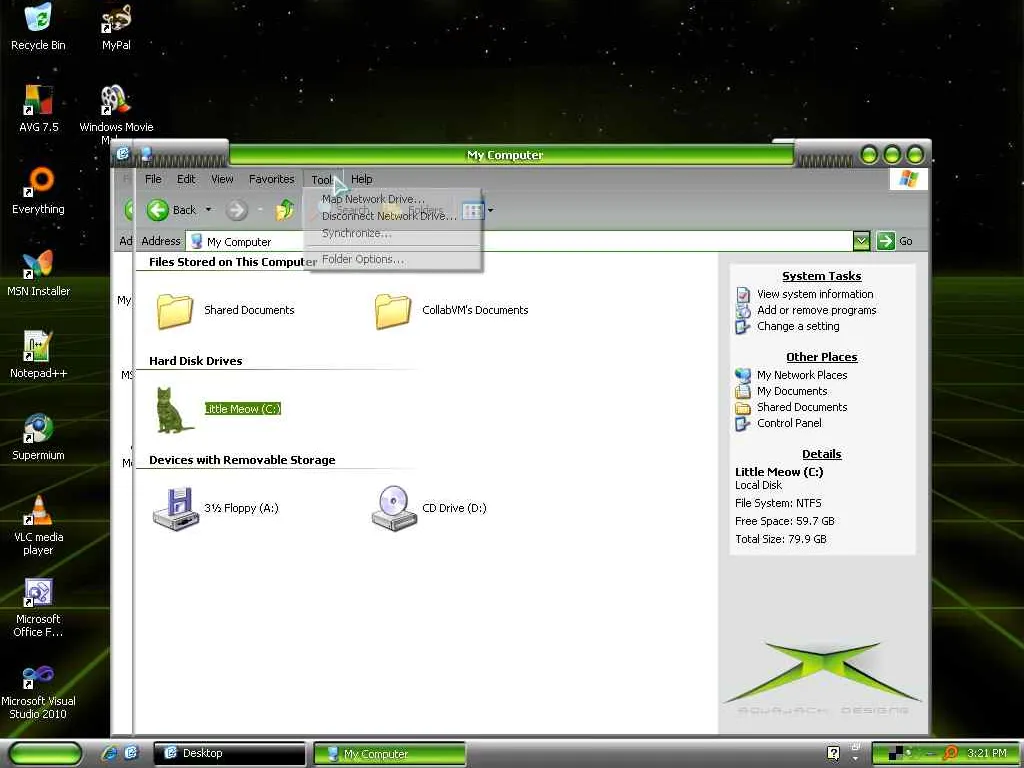Go up one folder level
Viewport: 1024px width, 768px height.
[x=285, y=210]
